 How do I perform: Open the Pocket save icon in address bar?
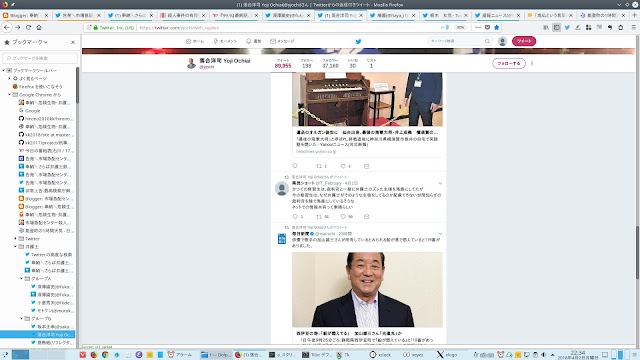point(487,27)
